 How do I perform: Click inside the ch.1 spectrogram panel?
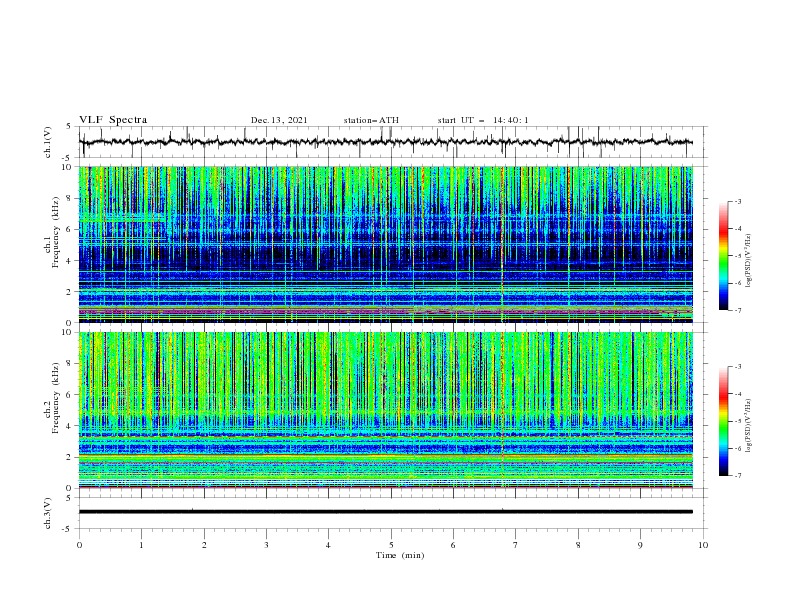point(386,244)
